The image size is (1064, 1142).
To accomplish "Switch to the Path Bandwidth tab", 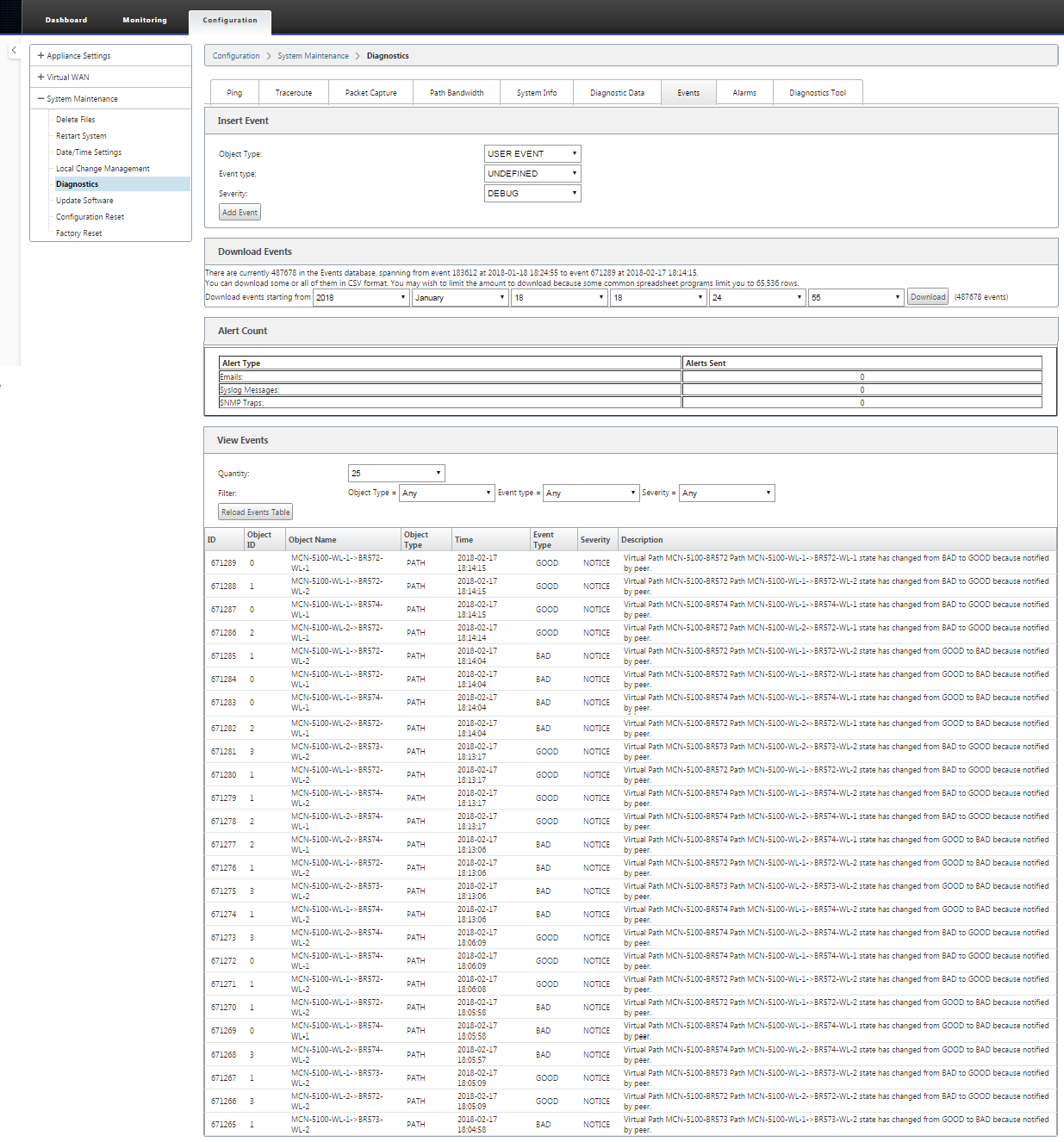I will click(x=457, y=93).
